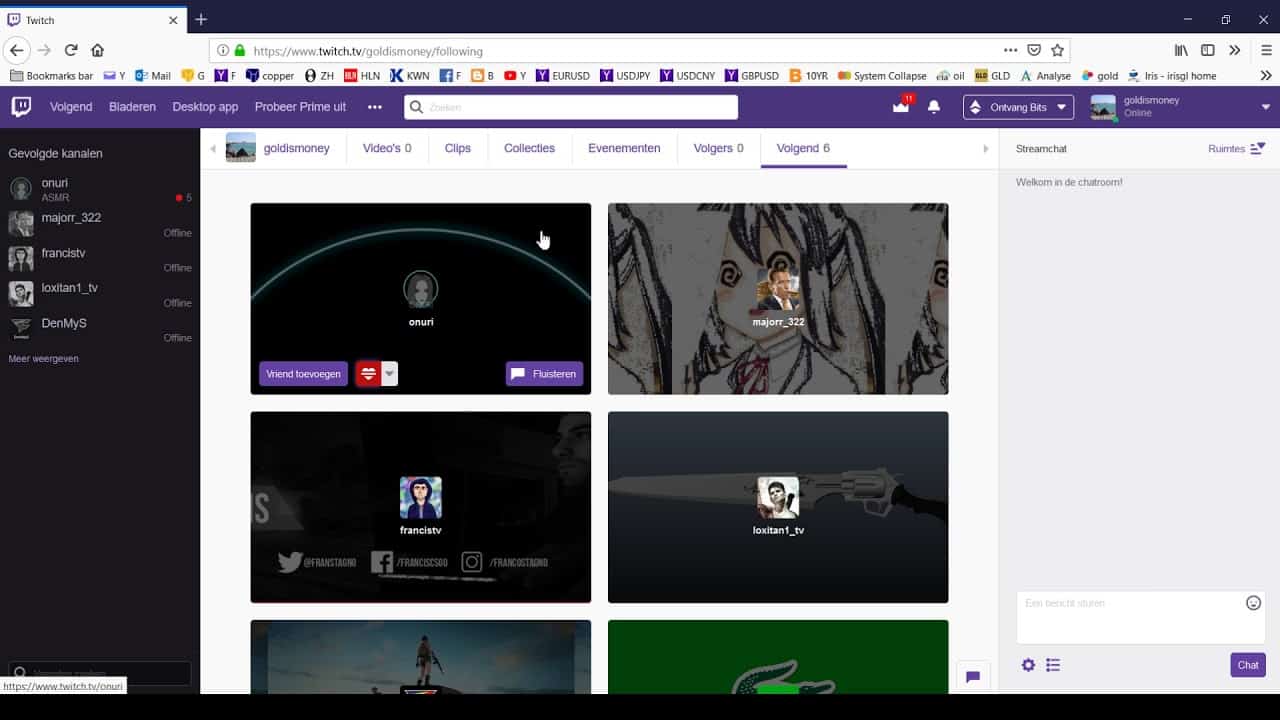Screen dimensions: 1280x720
Task: Open loxitan1_tv in followed channels sidebar
Action: [x=100, y=294]
